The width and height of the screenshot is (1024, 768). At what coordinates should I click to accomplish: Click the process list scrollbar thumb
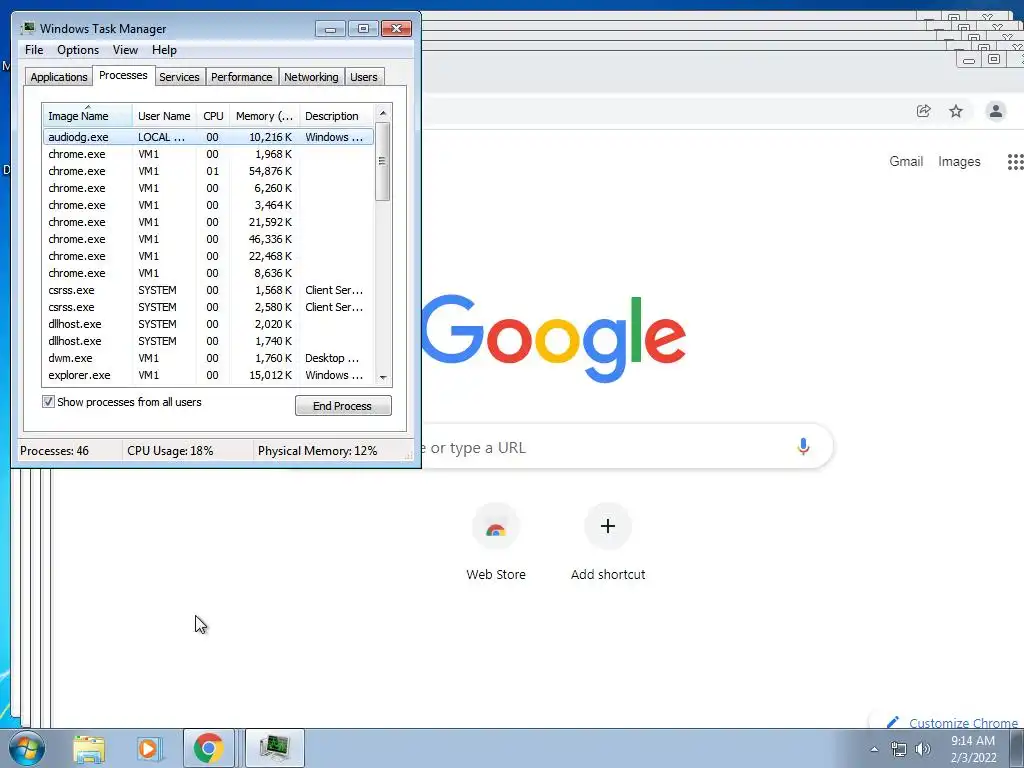coord(383,161)
